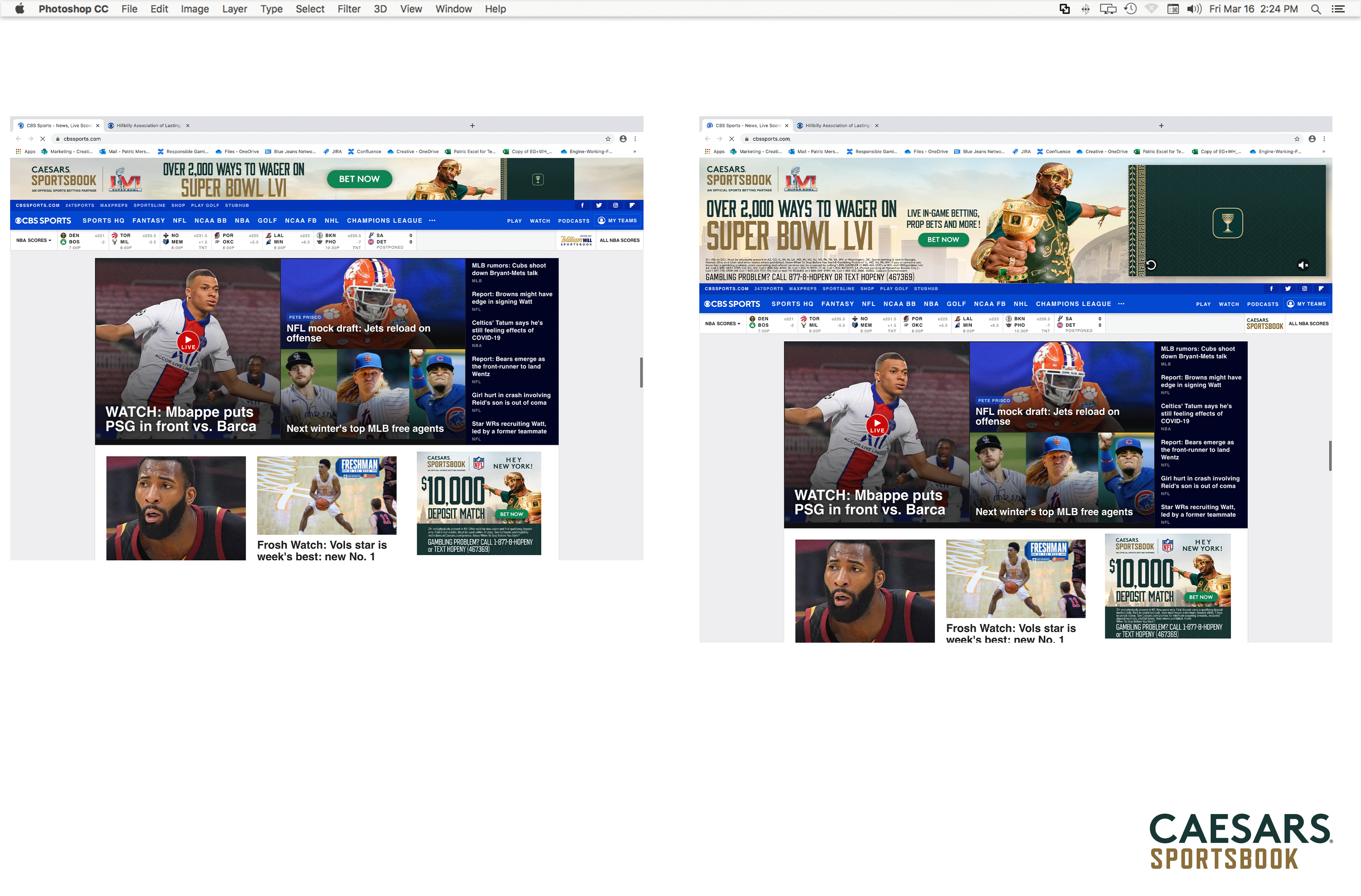Open profile avatar icon in left browser

tap(623, 139)
